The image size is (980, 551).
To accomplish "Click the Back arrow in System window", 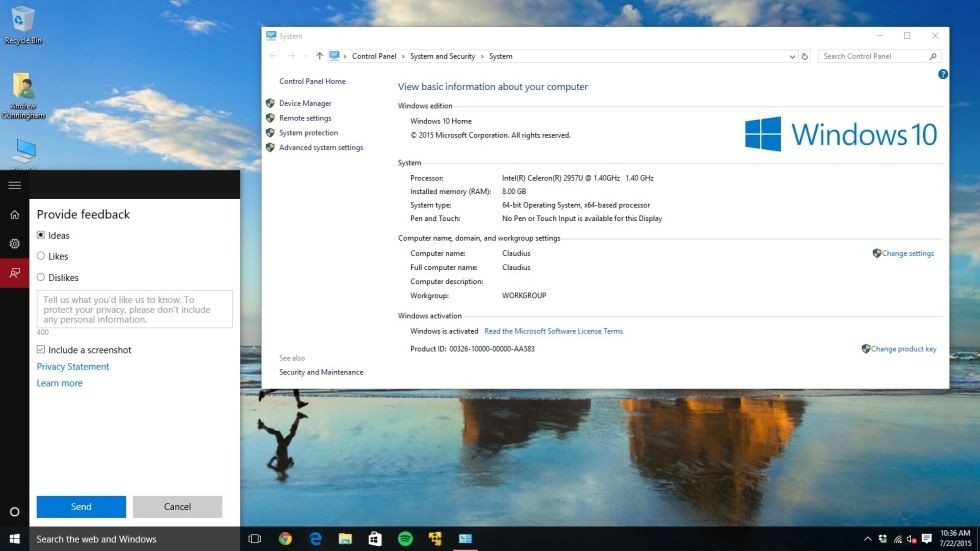I will click(x=273, y=56).
